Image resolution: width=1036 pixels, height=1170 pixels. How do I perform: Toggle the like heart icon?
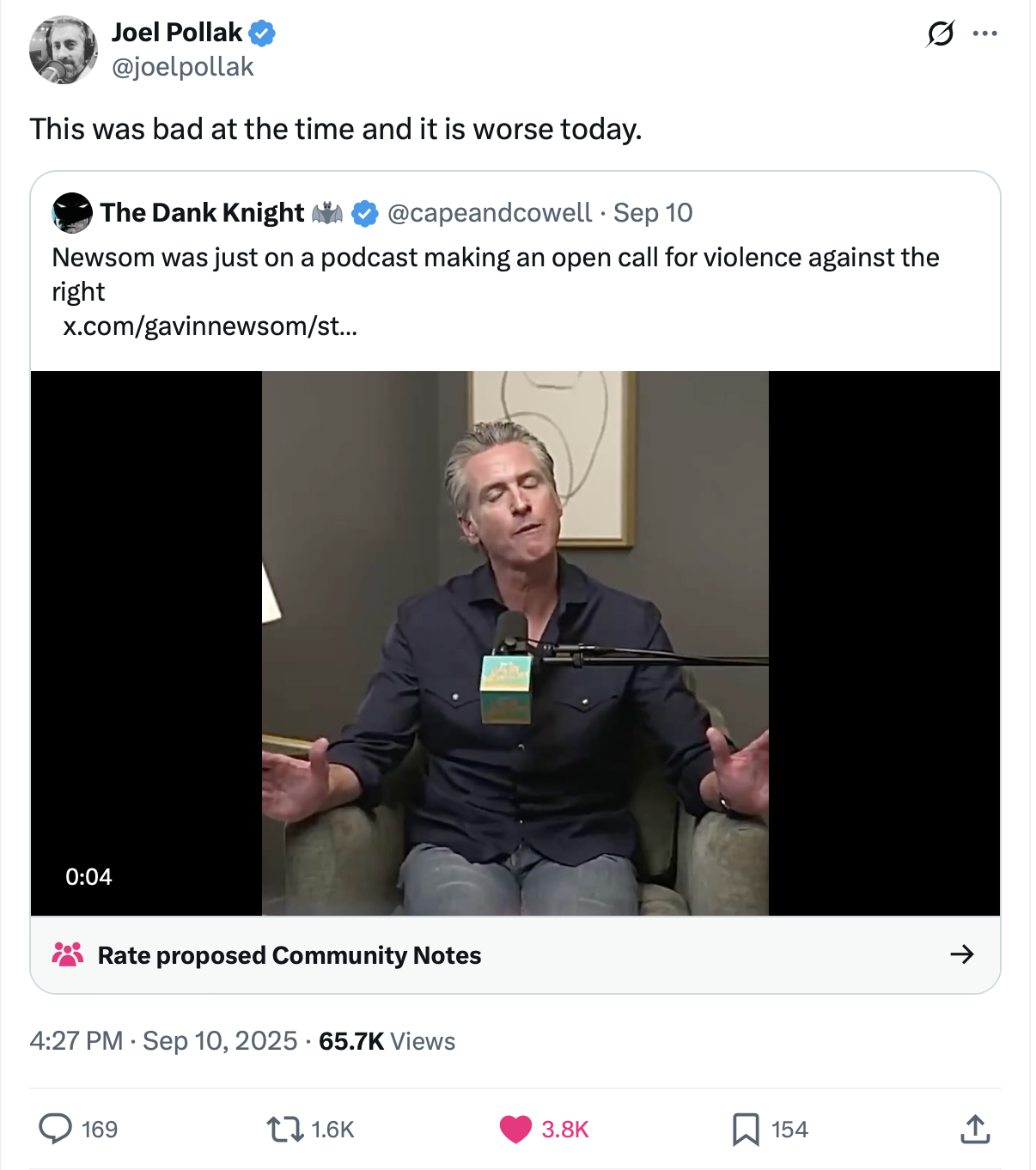515,1129
